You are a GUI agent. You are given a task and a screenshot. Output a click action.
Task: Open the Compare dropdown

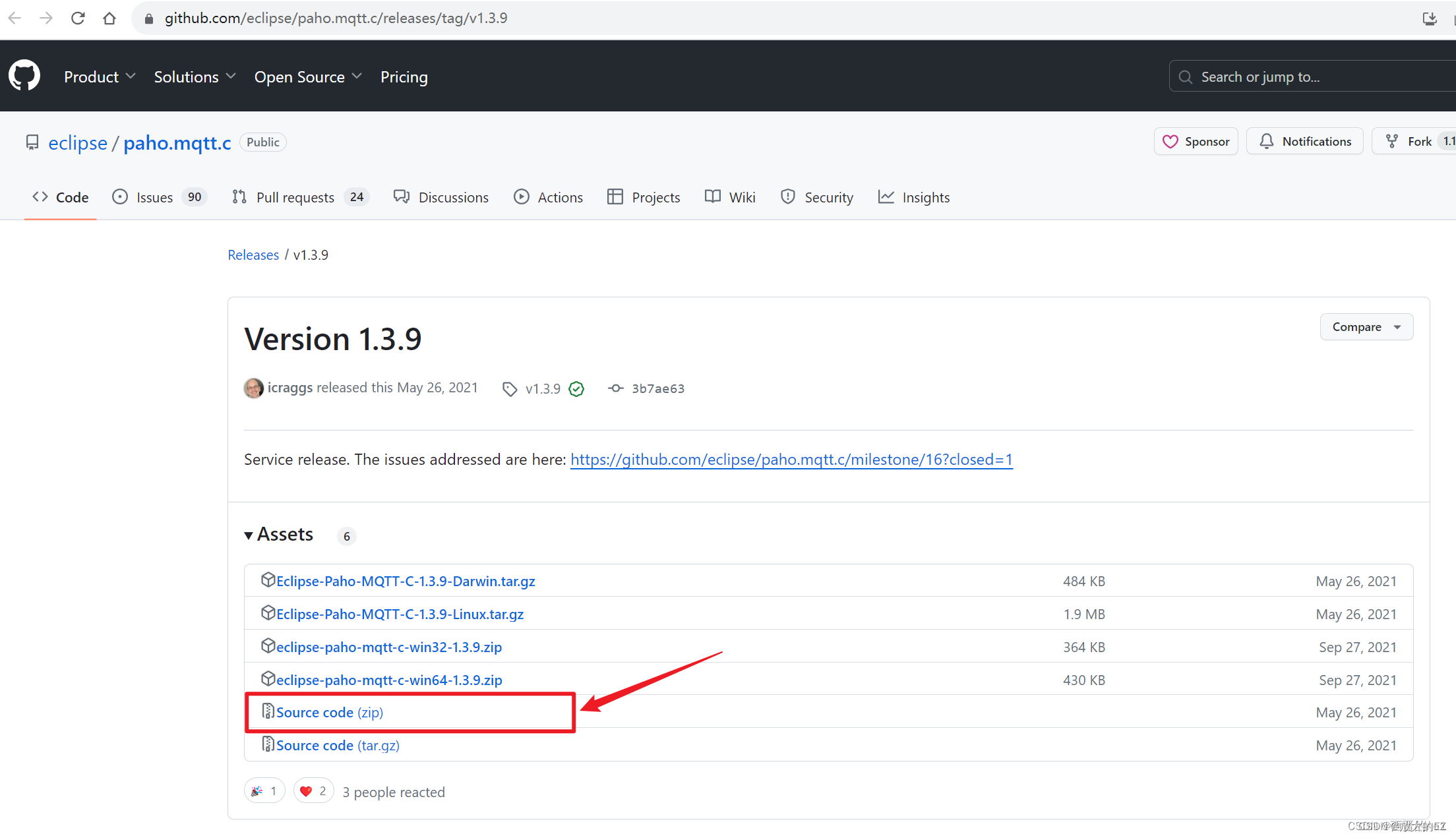(x=1366, y=327)
